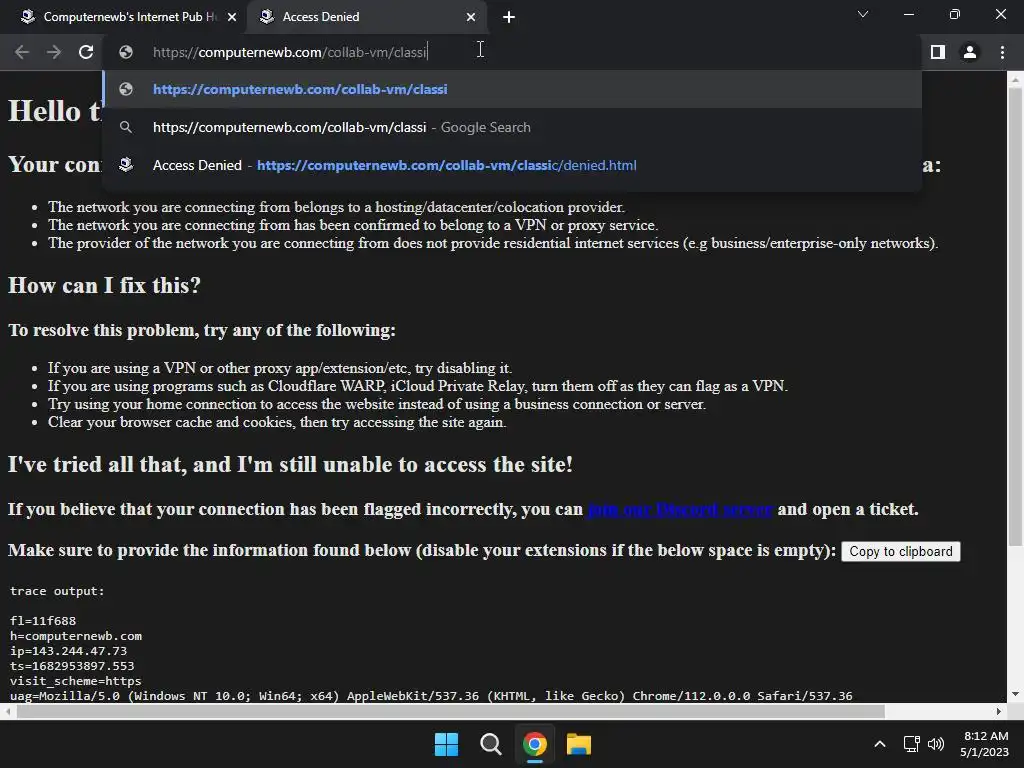Screen dimensions: 1024x768
Task: Click the vertical scrollbar up arrow
Action: (x=1015, y=81)
